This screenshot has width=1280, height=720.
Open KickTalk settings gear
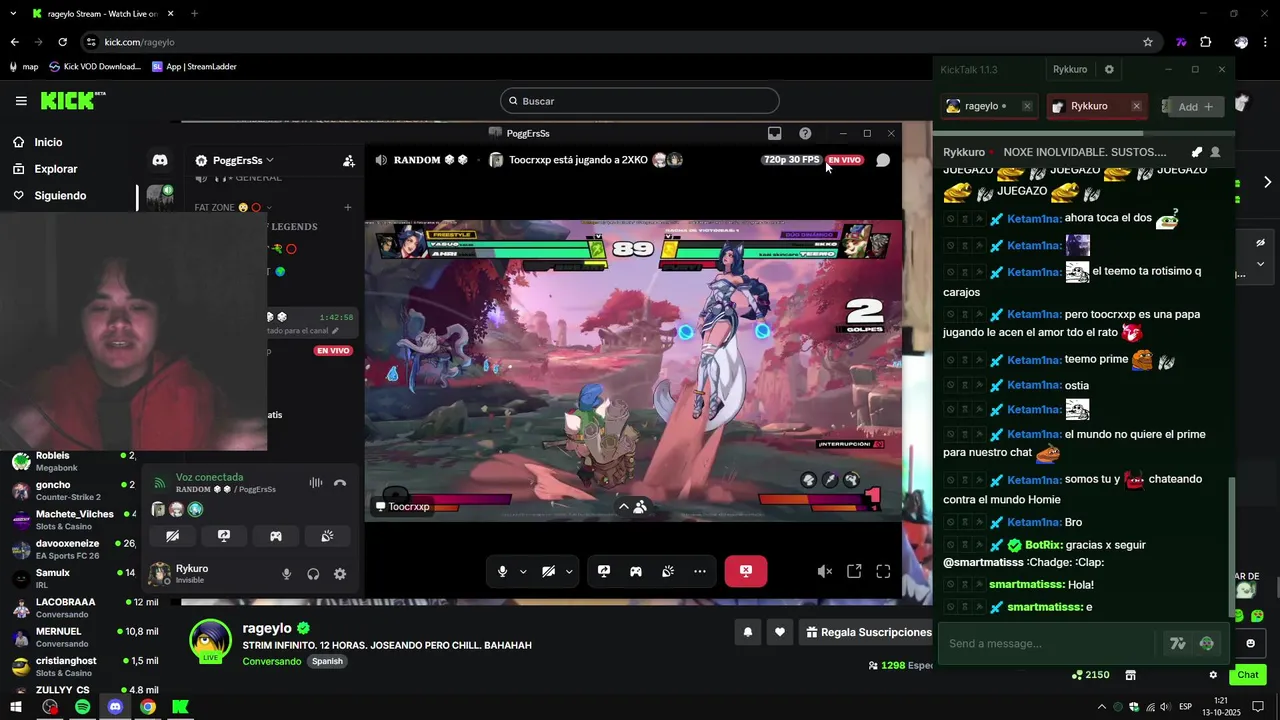tap(1109, 70)
